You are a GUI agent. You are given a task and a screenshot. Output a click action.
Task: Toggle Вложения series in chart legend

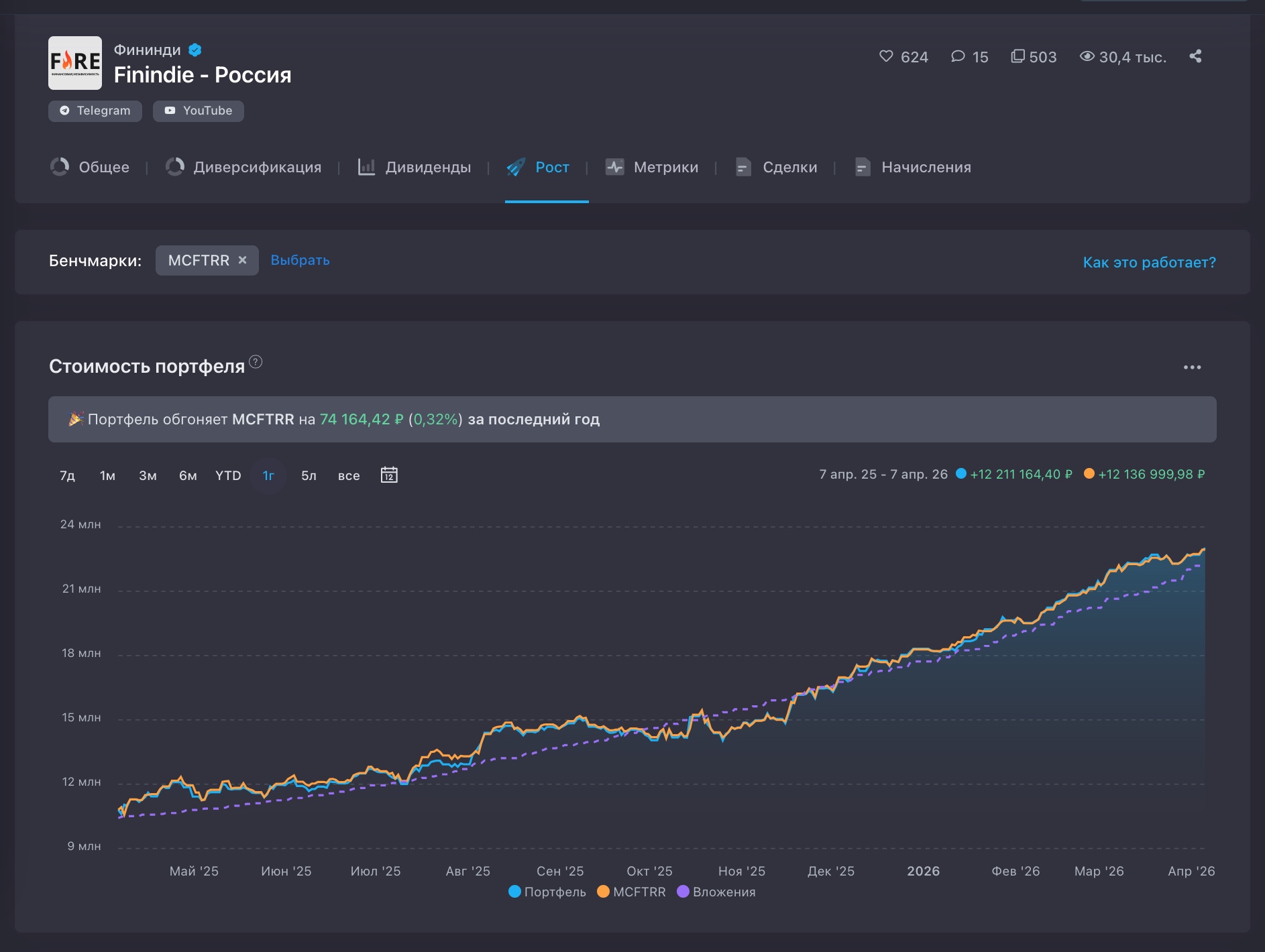[716, 892]
